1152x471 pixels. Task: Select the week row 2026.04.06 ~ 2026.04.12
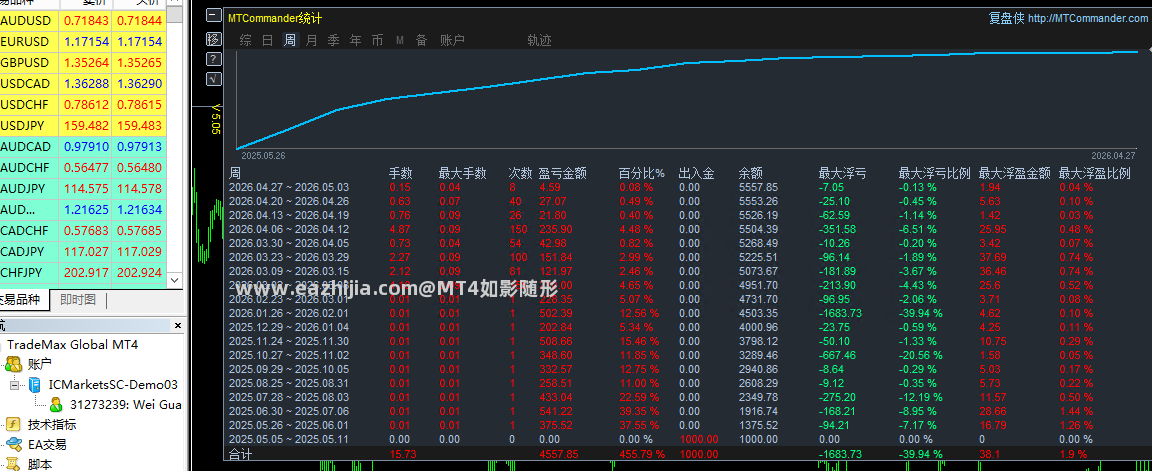[686, 230]
